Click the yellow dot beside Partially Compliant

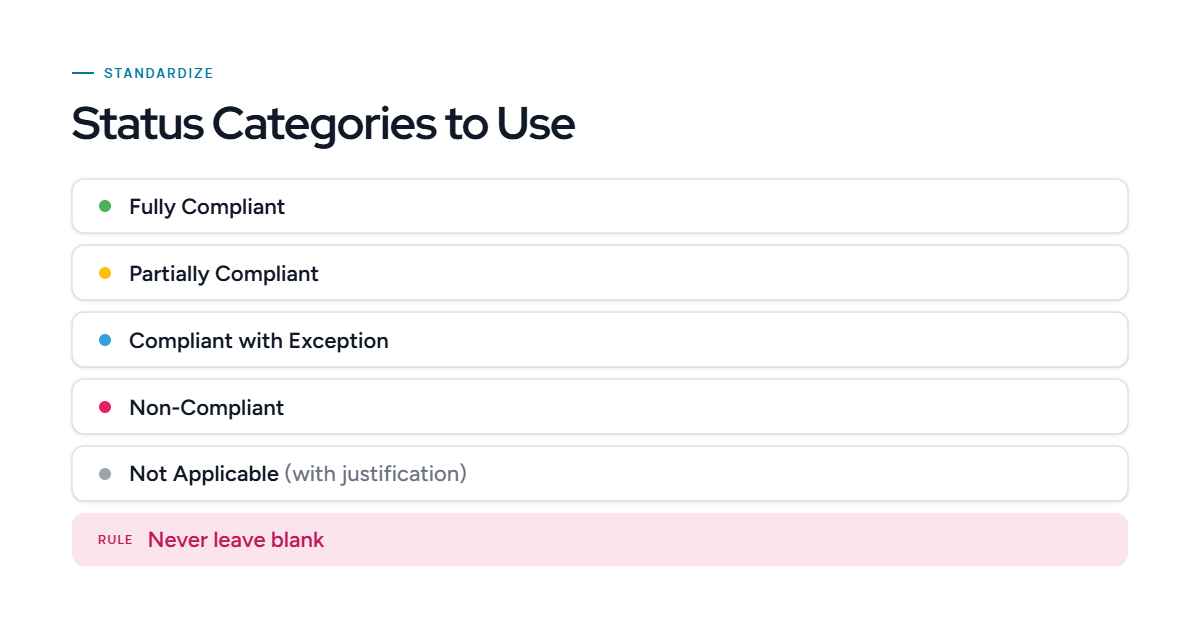coord(105,273)
